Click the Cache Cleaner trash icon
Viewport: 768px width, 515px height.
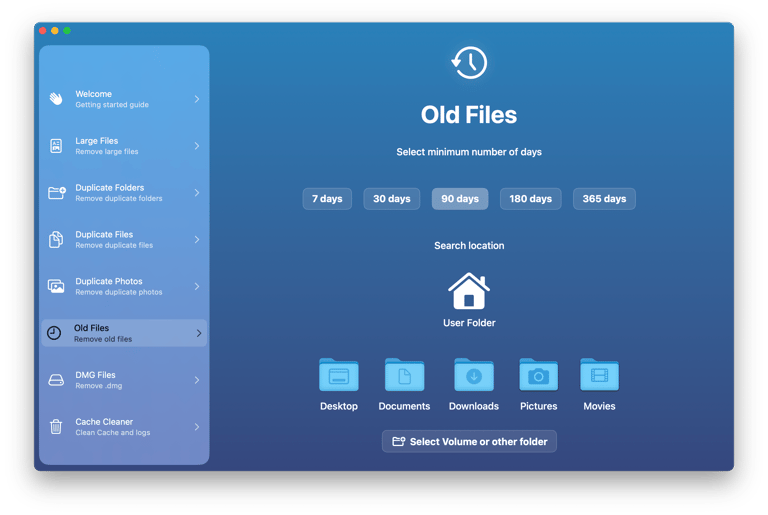pyautogui.click(x=56, y=426)
